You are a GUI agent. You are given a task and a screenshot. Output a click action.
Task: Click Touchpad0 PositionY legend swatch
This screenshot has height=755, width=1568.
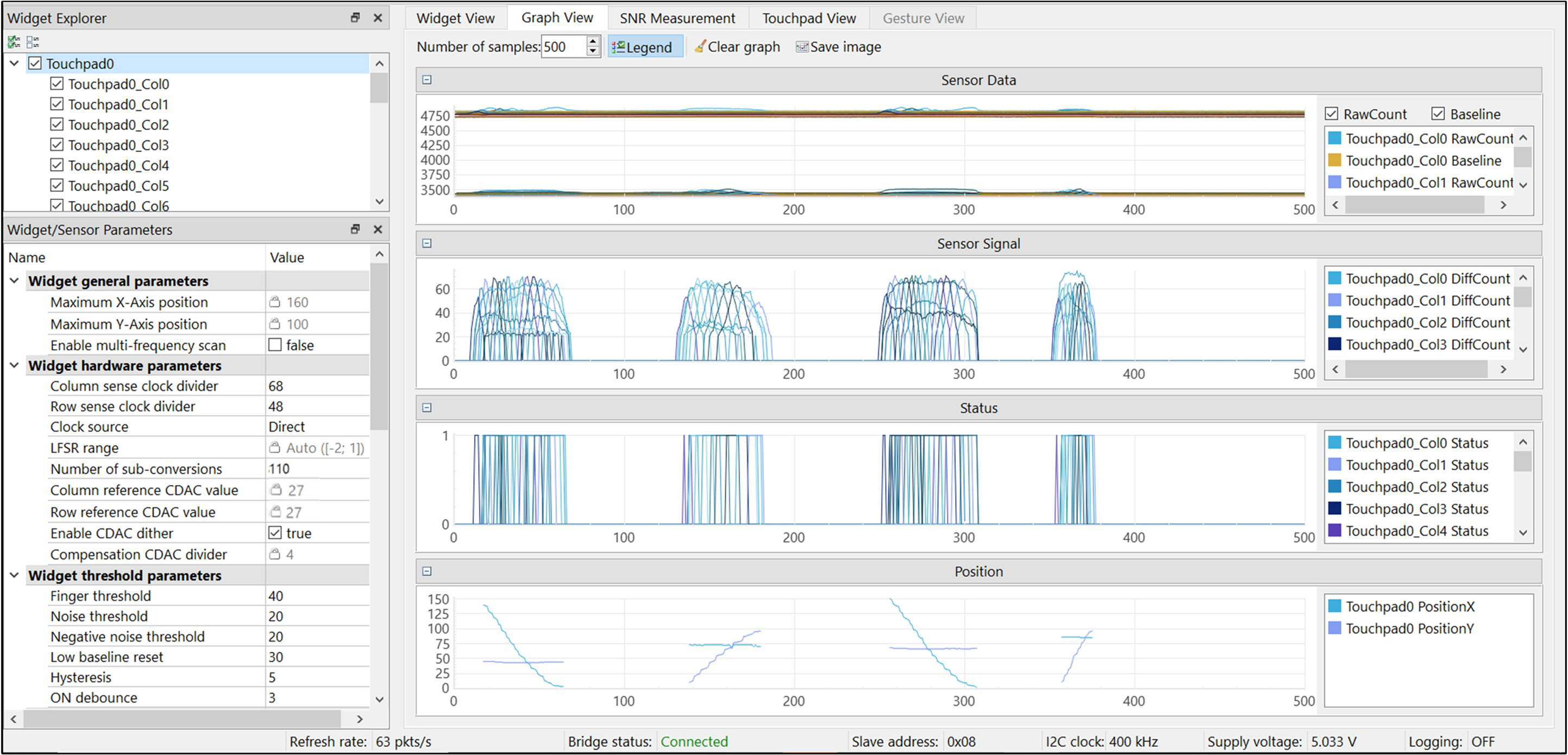click(1334, 628)
